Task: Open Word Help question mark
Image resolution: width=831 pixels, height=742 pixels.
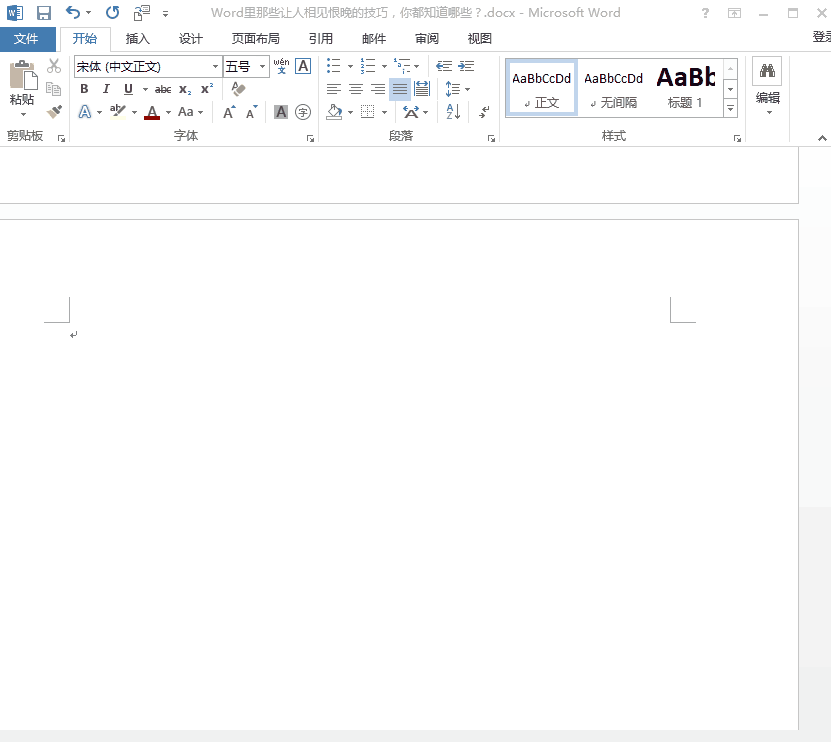Action: pos(705,13)
